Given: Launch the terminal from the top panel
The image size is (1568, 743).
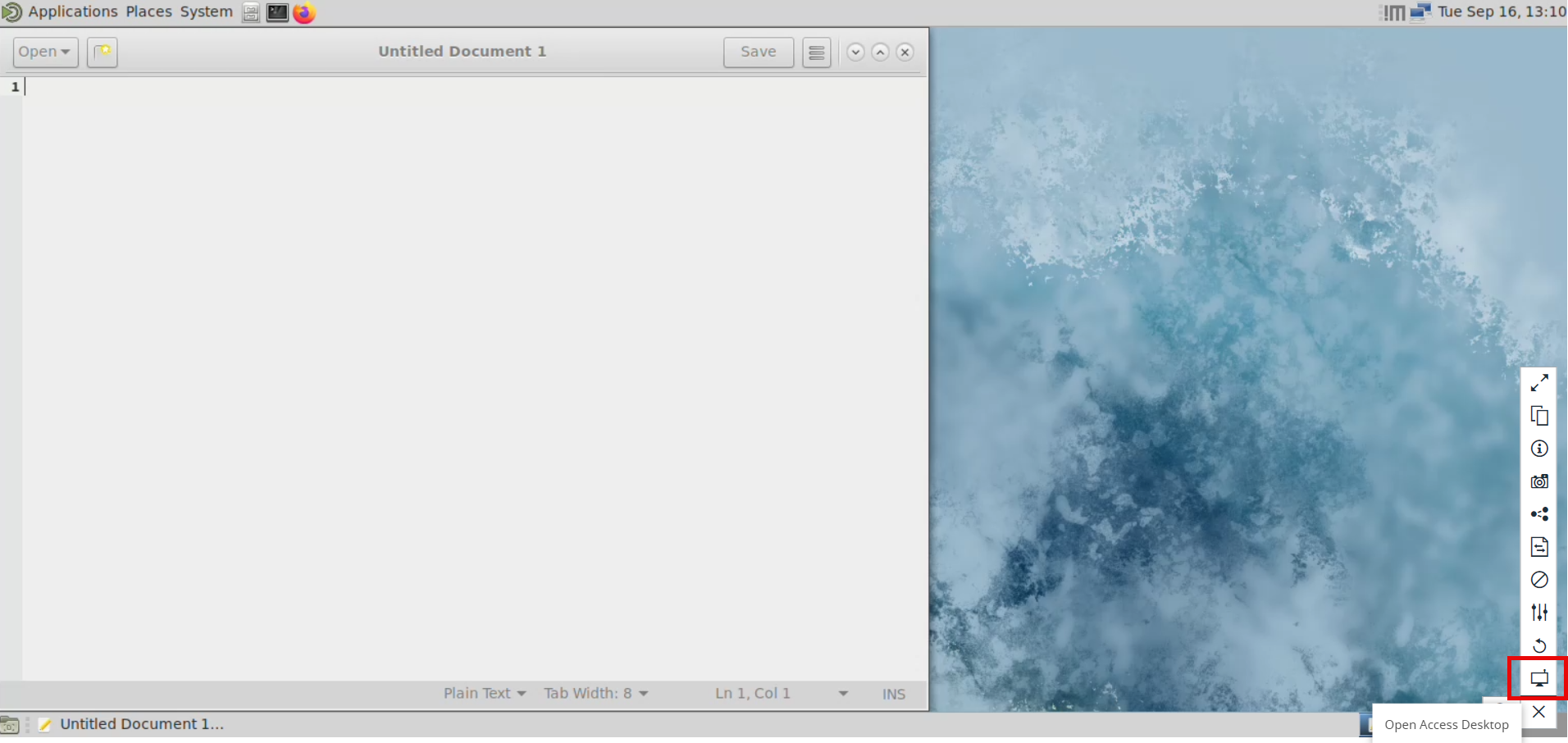Looking at the screenshot, I should (x=277, y=12).
